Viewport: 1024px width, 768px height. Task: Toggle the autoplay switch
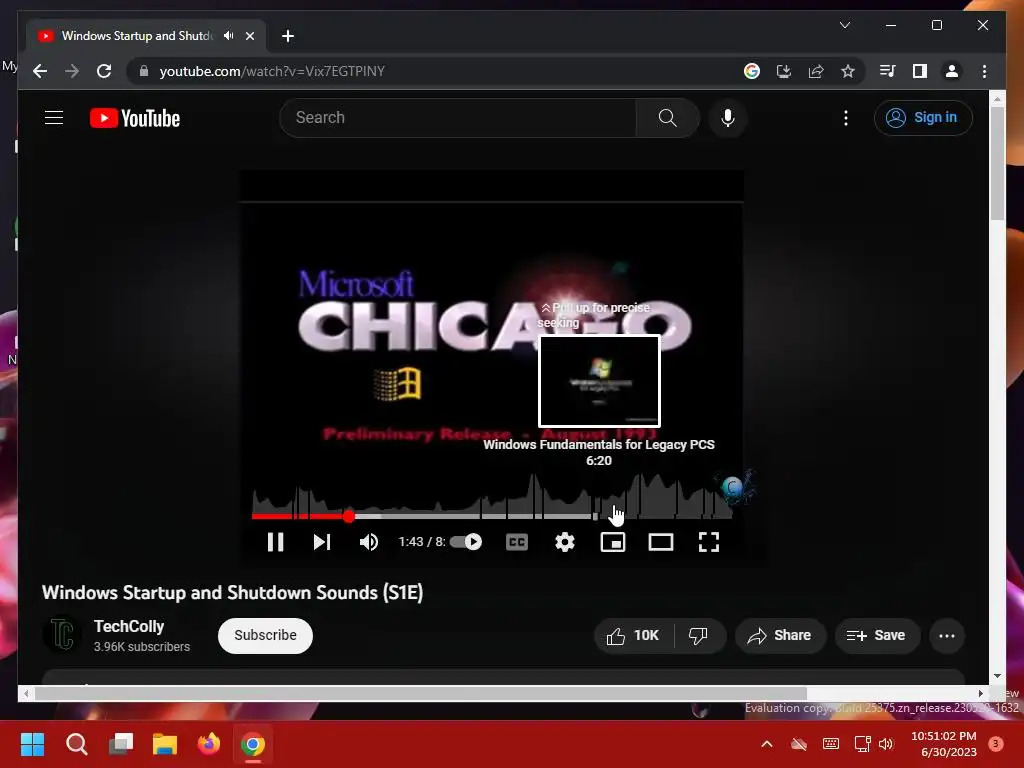coord(466,542)
